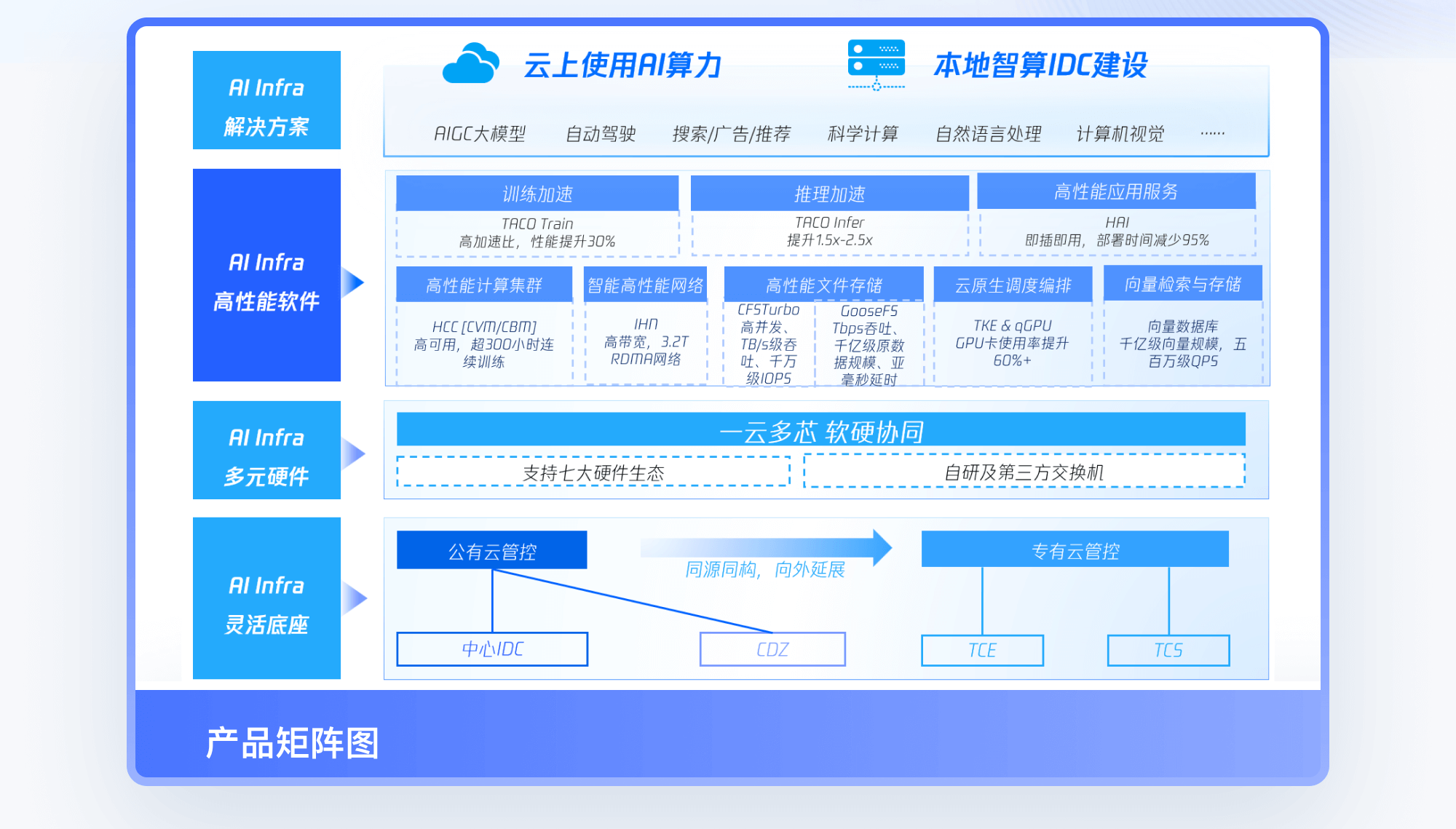
Task: Select the AI Infra 解决方案 block
Action: 266,100
